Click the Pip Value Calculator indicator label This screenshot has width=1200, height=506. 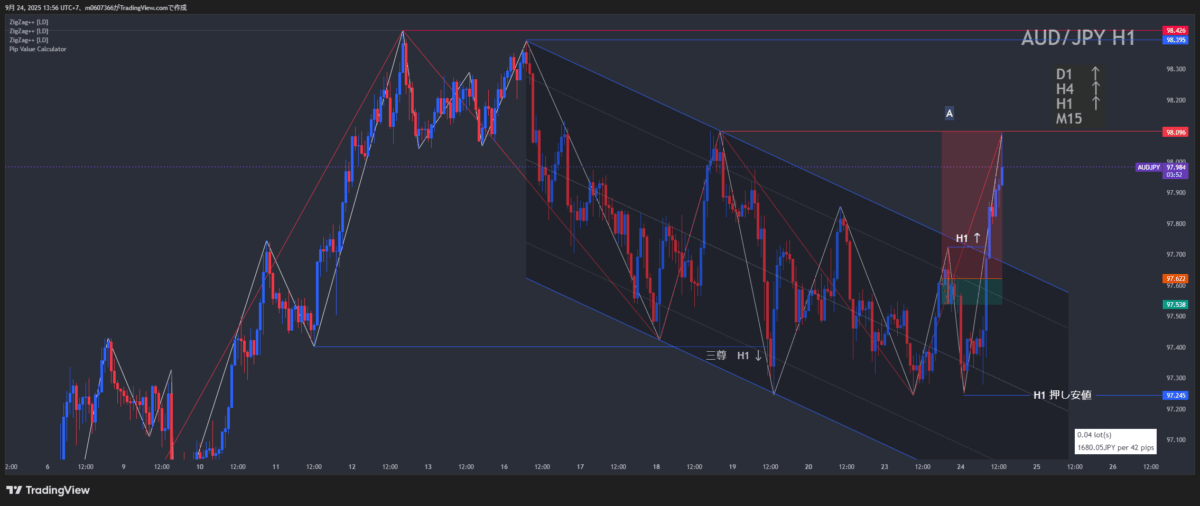click(38, 49)
